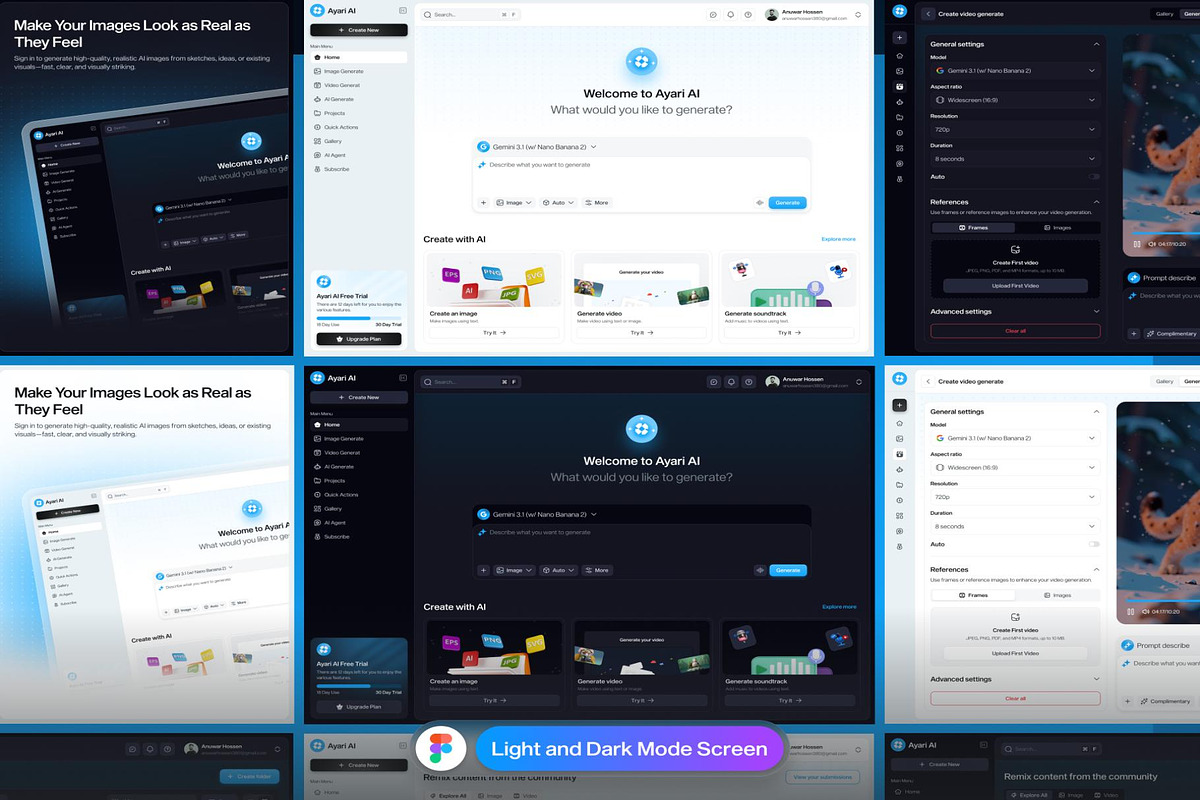Click Try It under Generate video, light home
This screenshot has height=800, width=1200.
coord(640,332)
